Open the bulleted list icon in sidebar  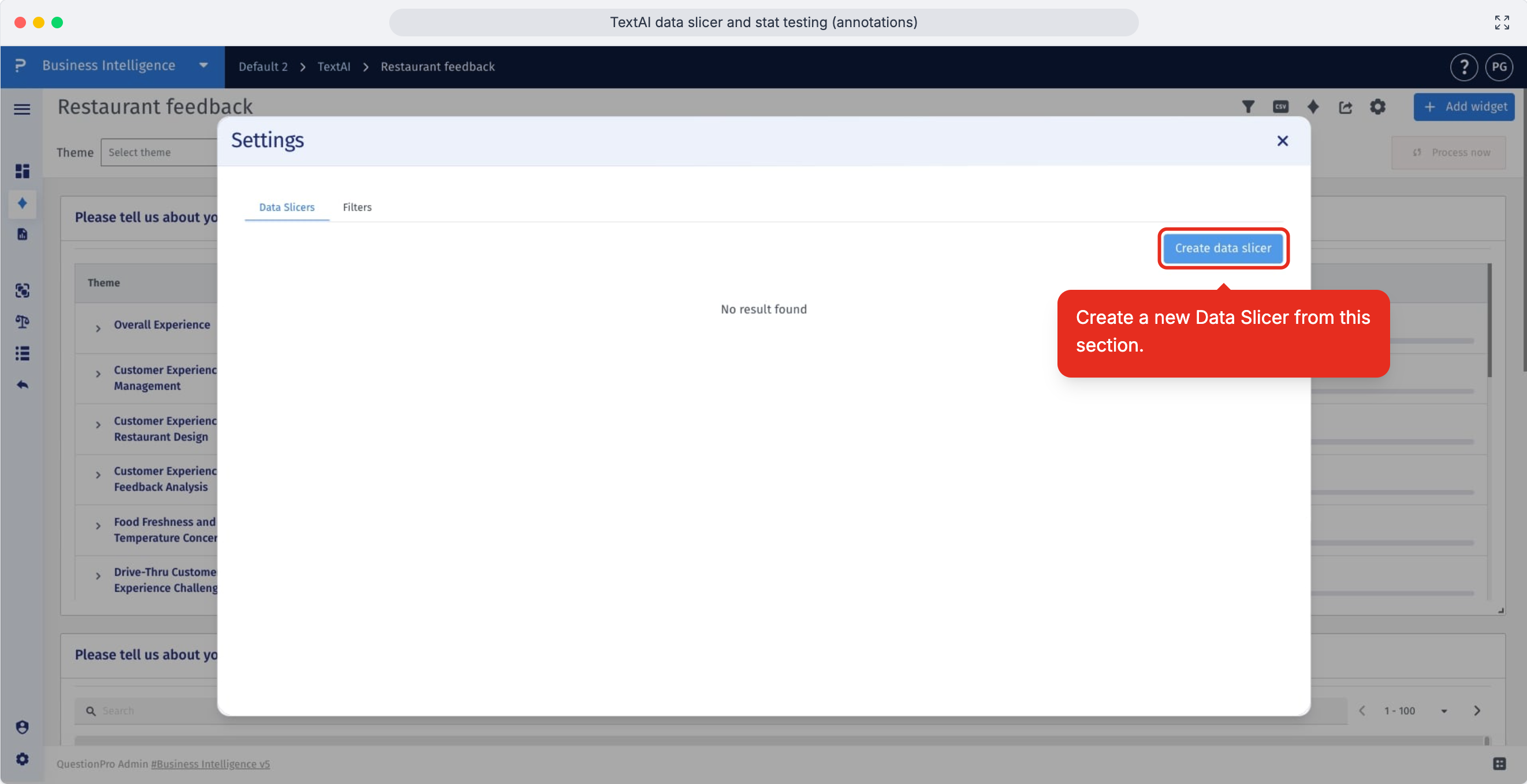22,353
